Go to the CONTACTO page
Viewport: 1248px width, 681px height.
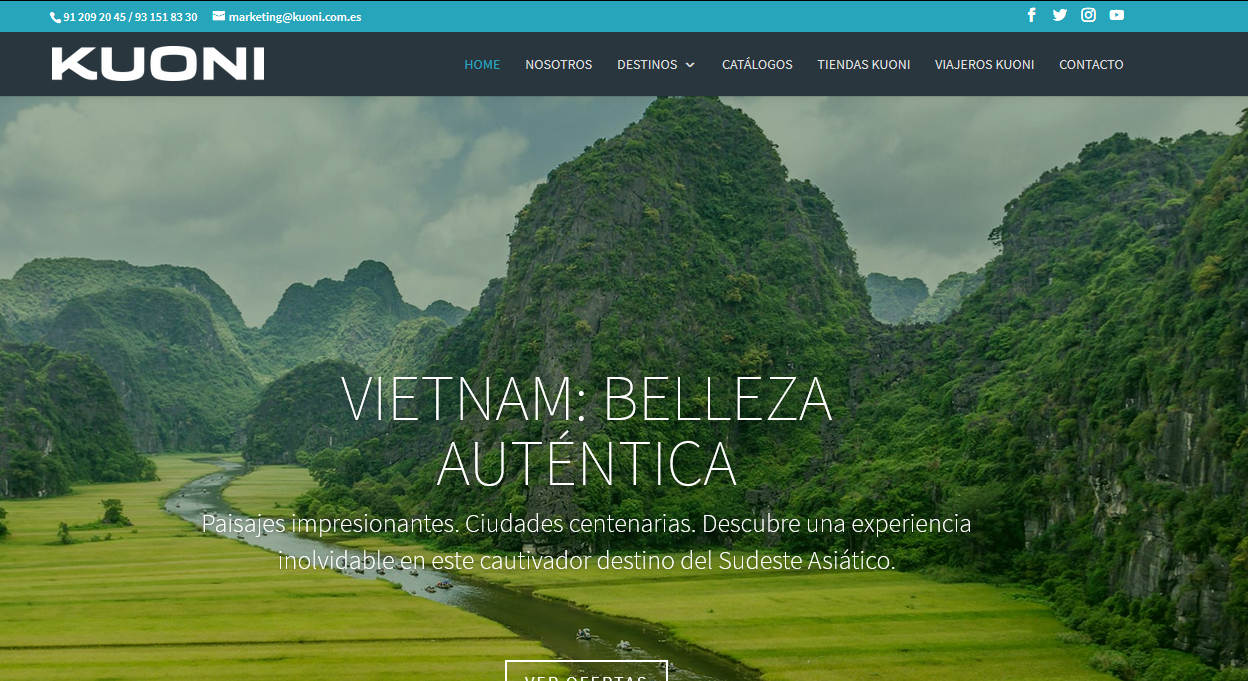click(x=1091, y=64)
